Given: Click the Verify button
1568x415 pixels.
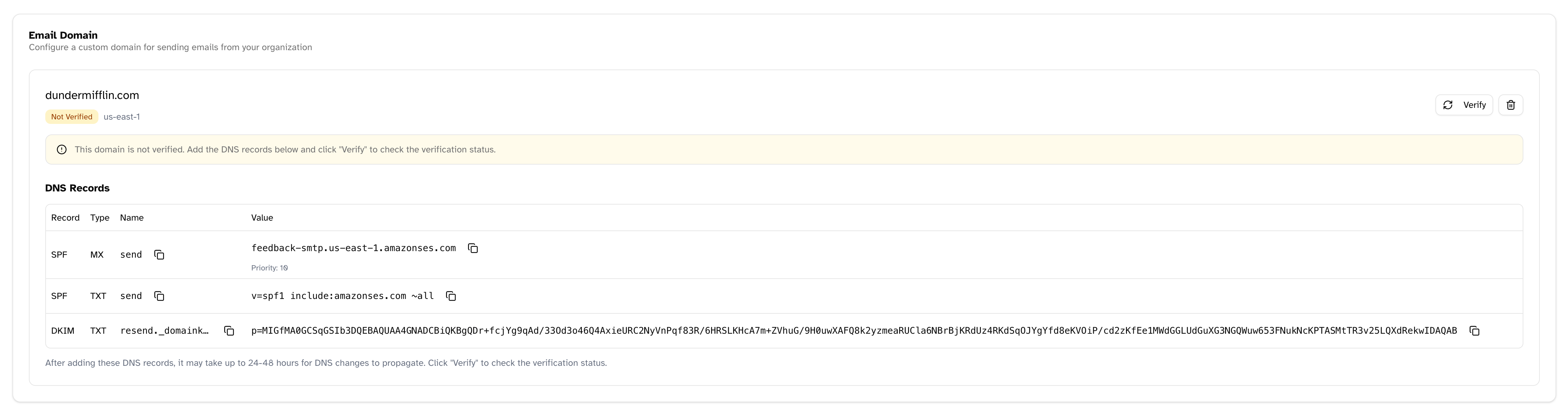Looking at the screenshot, I should 1464,105.
